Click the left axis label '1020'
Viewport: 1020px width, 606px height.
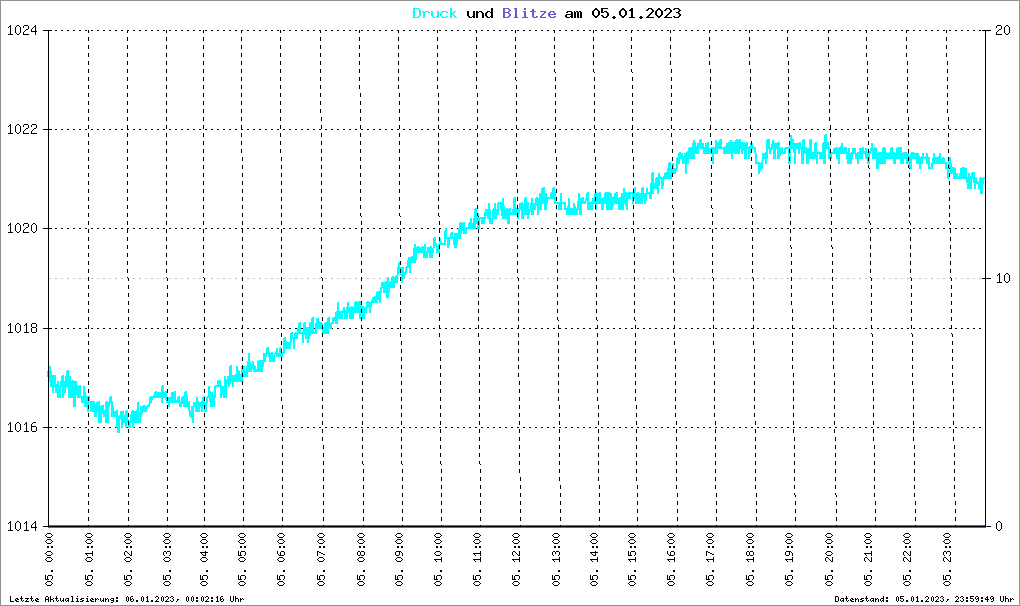coord(20,229)
